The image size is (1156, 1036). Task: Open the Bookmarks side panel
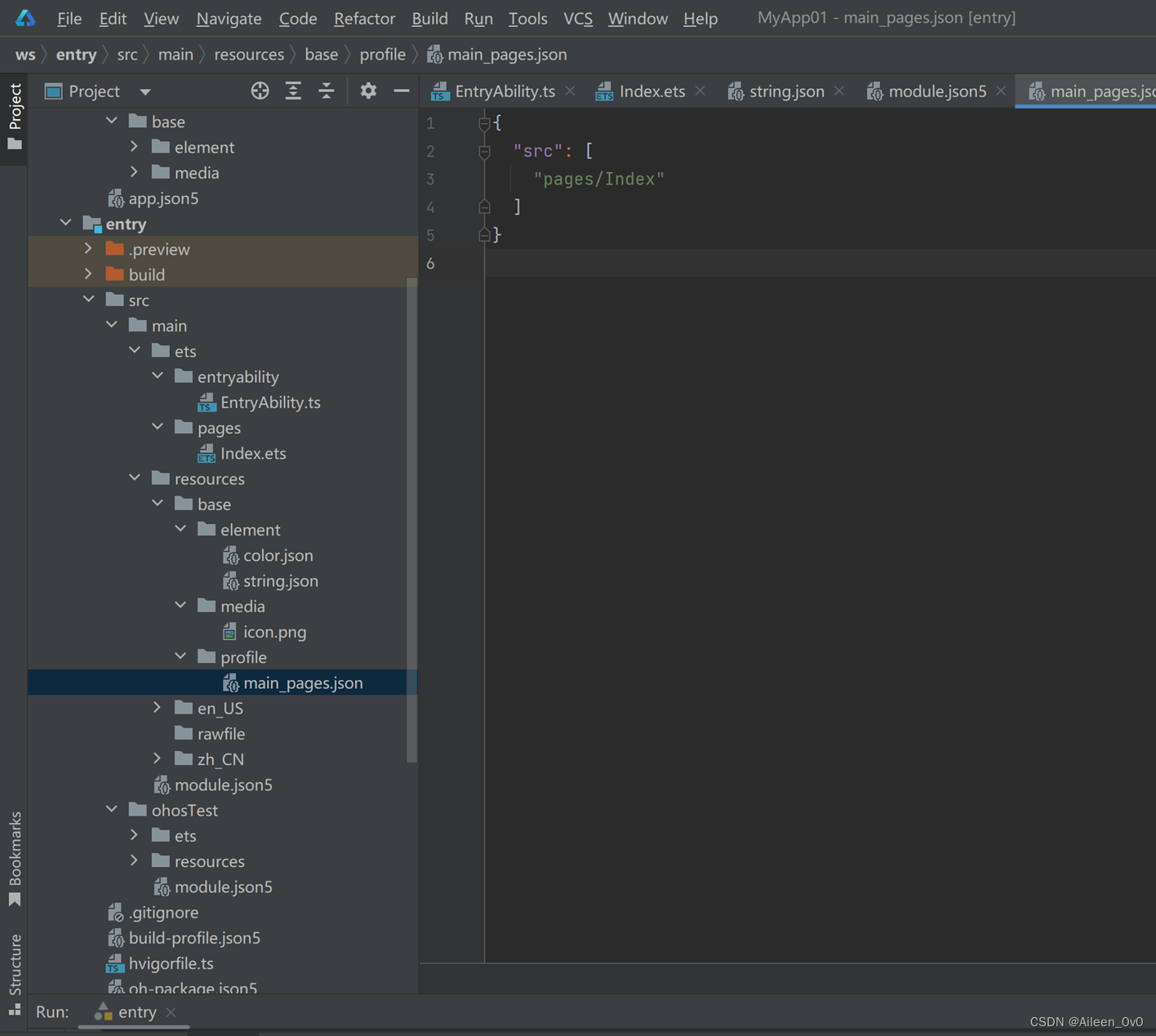tap(15, 857)
